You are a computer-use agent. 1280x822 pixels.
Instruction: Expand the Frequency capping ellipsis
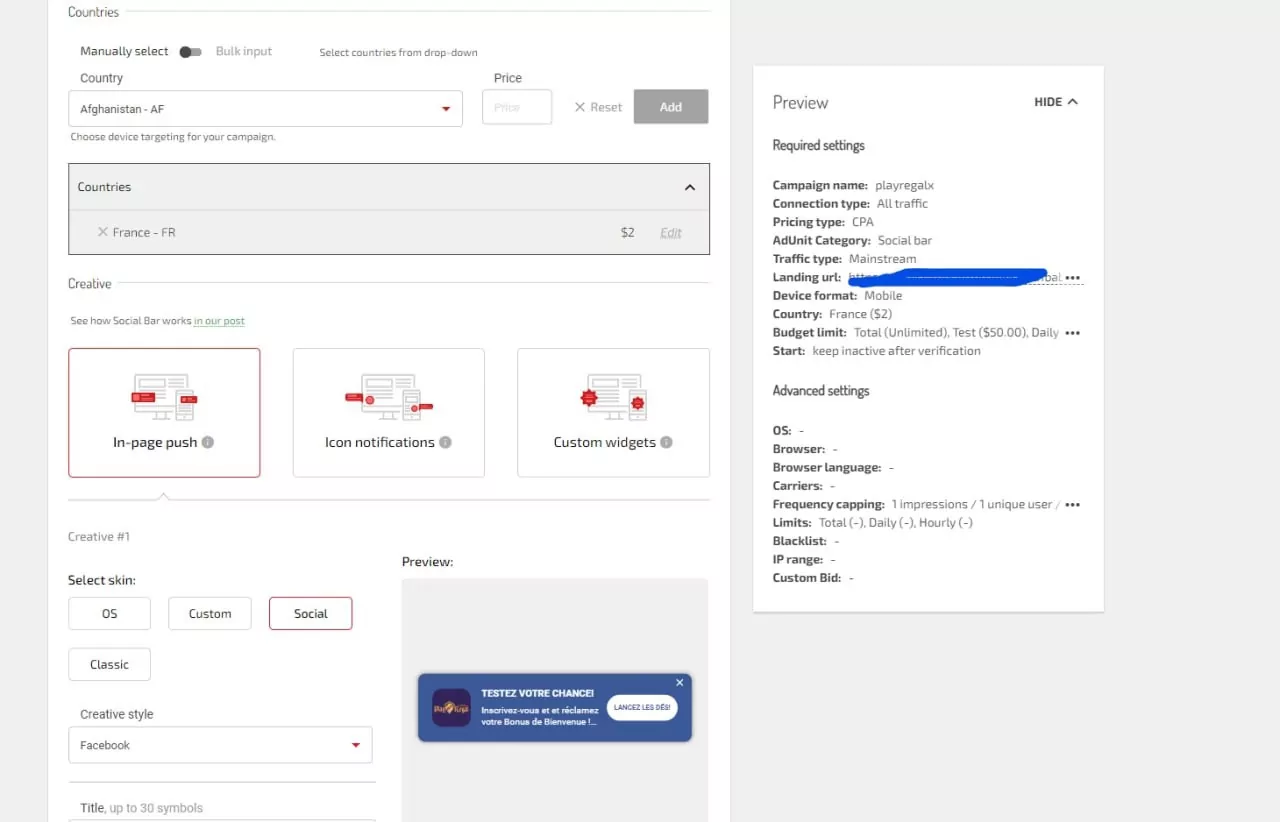point(1073,505)
